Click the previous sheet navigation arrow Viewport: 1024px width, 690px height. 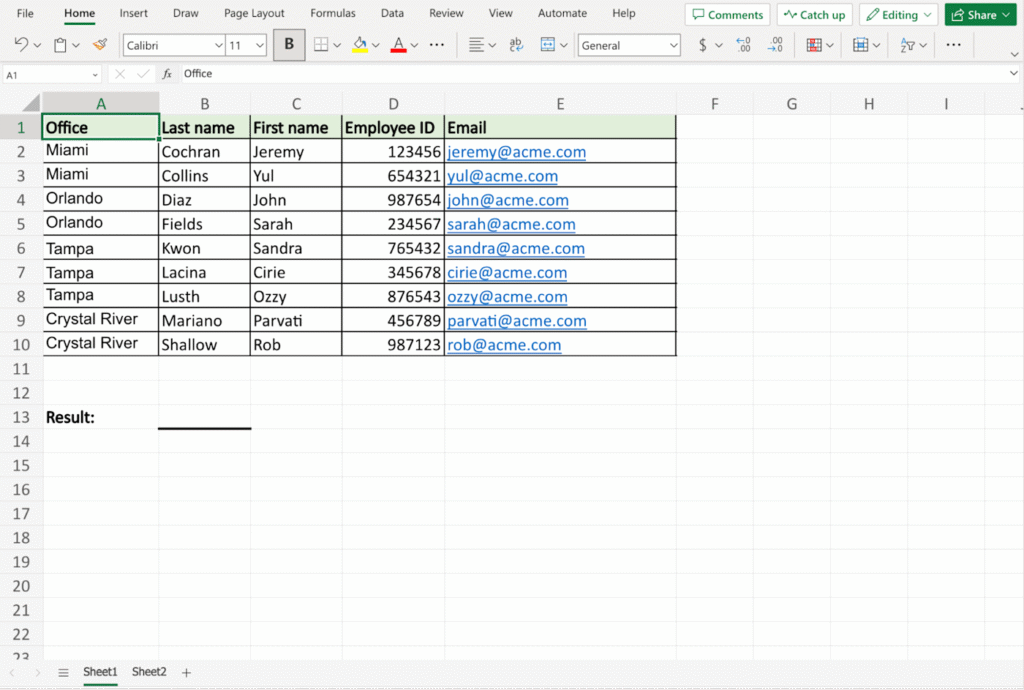pos(12,672)
